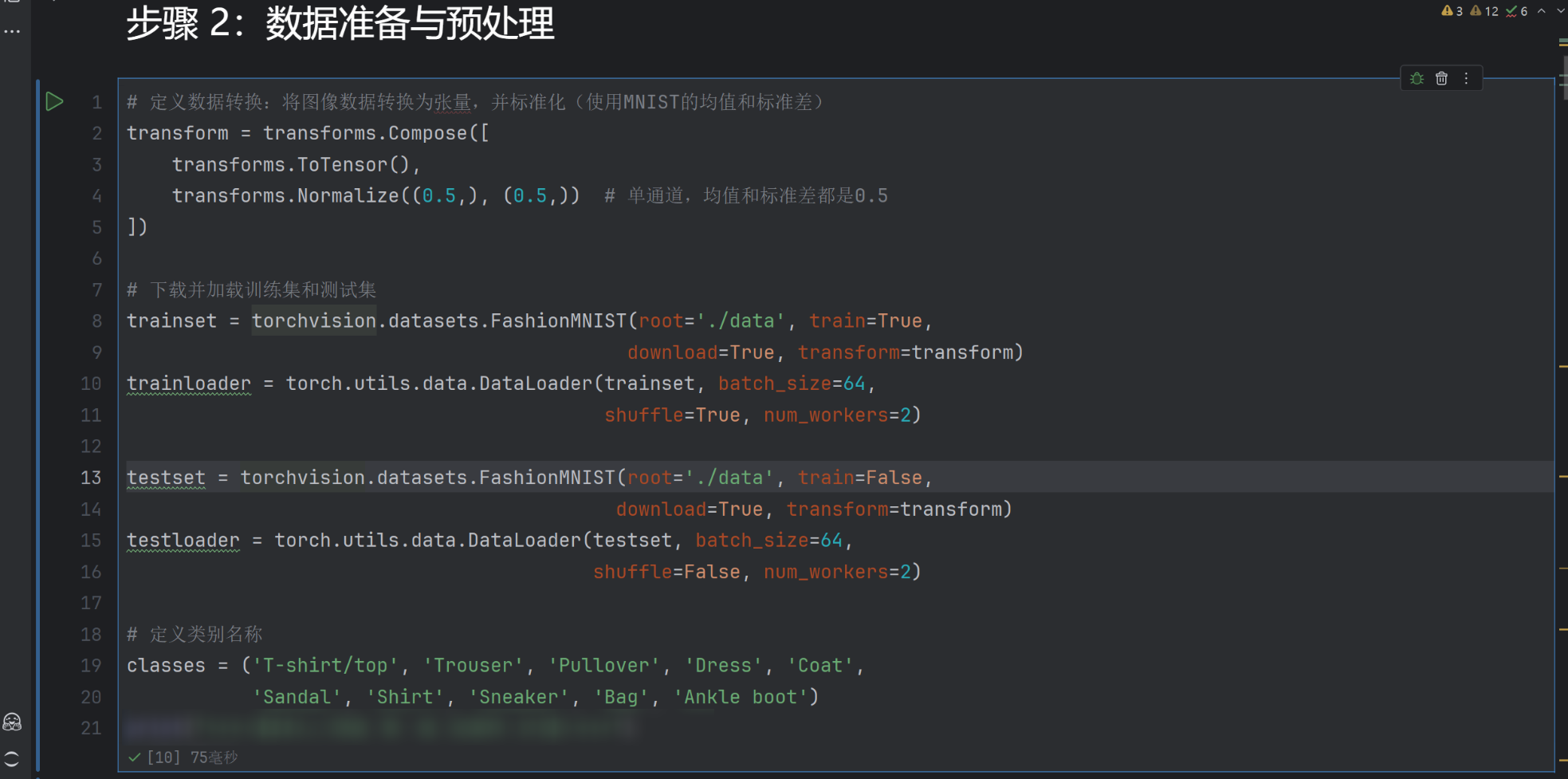This screenshot has height=779, width=1568.
Task: Click the weak warning badge showing 12
Action: point(1483,11)
